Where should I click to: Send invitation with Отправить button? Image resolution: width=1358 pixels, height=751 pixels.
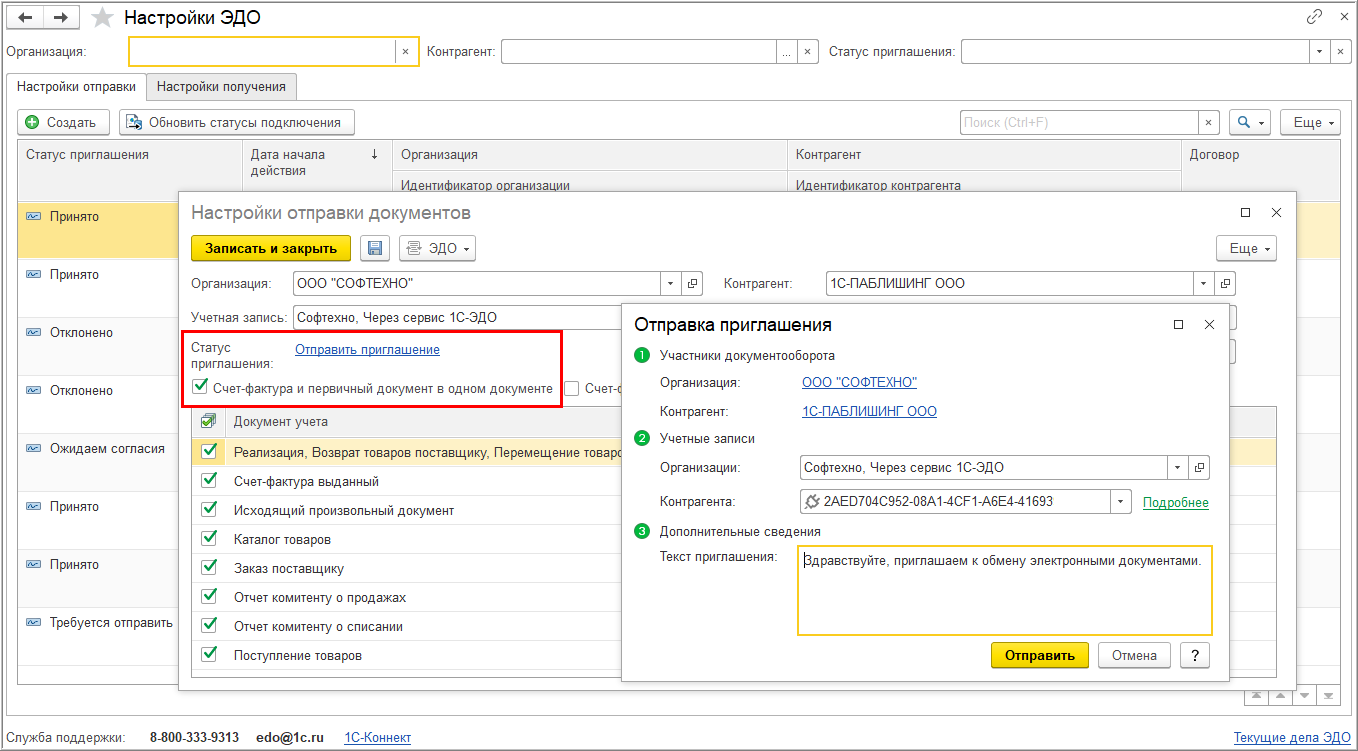tap(1039, 655)
